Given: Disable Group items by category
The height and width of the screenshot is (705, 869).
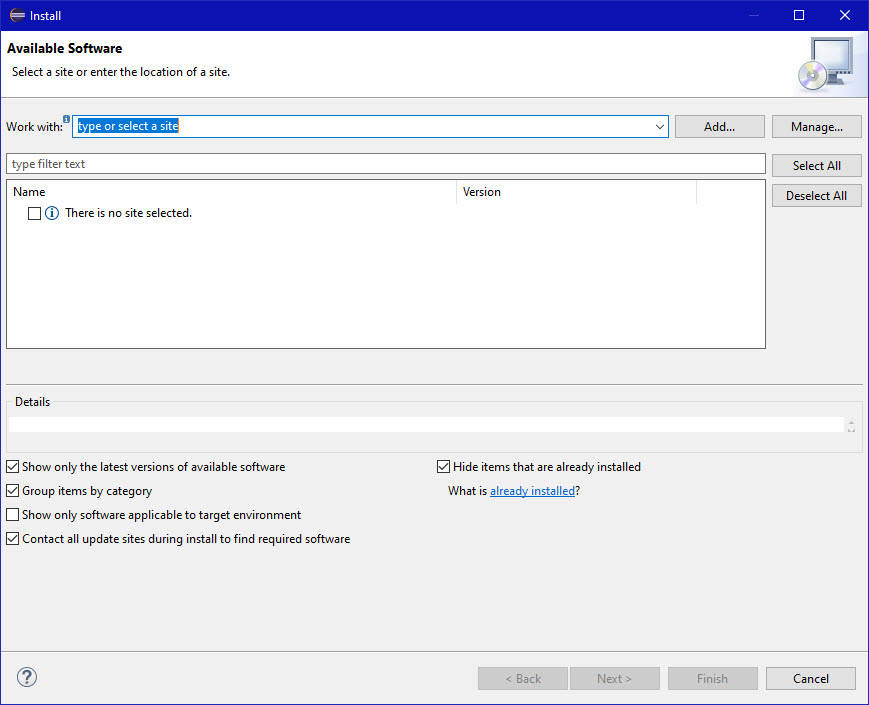Looking at the screenshot, I should 13,491.
